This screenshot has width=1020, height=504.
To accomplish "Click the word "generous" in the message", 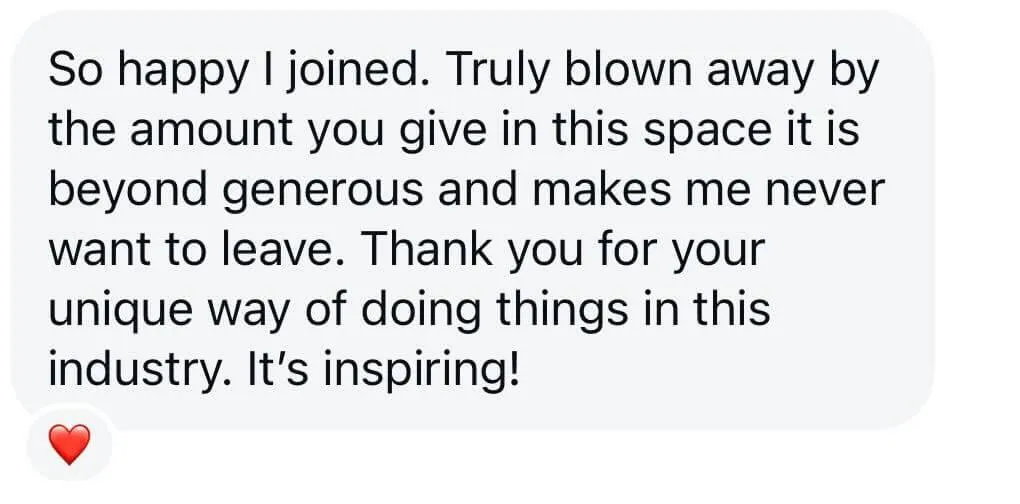I will point(325,191).
